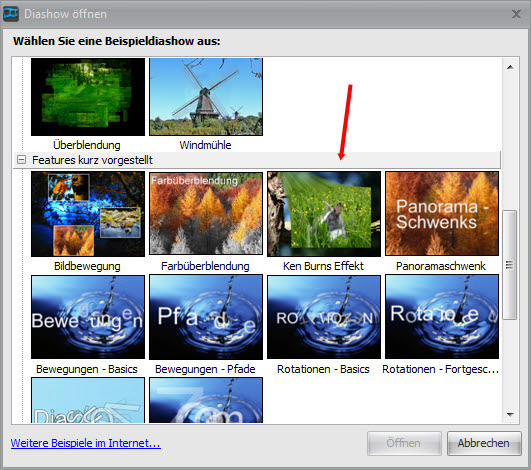The height and width of the screenshot is (470, 531).
Task: Click the Windmühle label text
Action: pos(206,145)
